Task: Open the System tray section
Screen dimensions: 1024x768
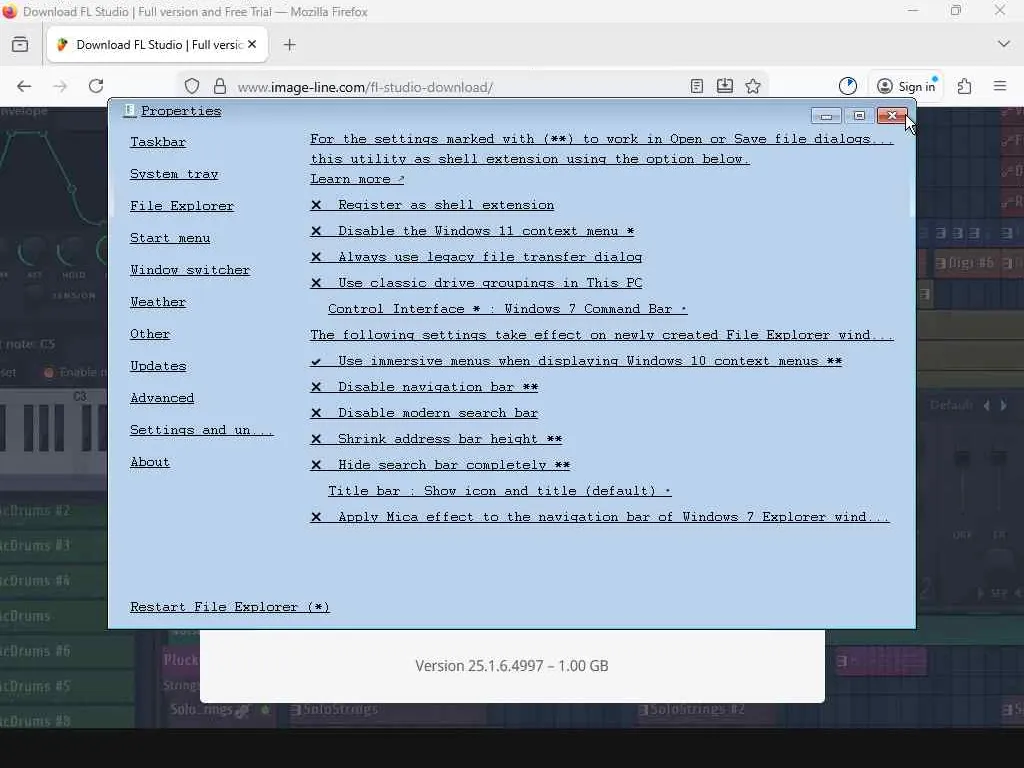Action: [174, 174]
